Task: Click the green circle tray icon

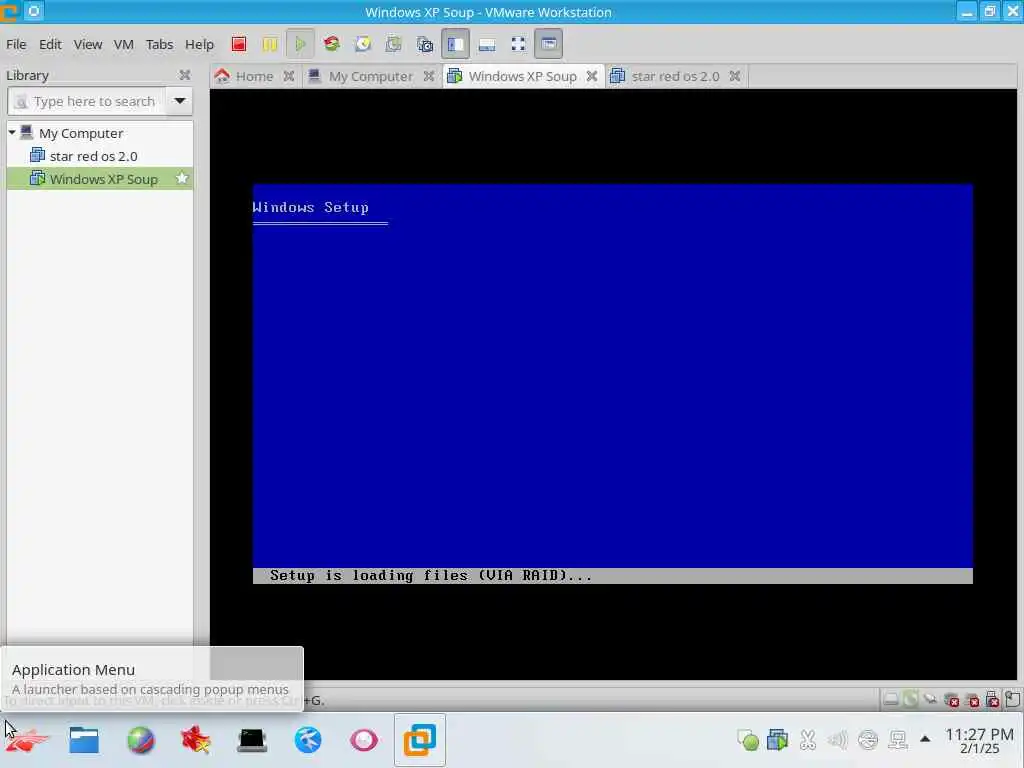Action: [x=748, y=740]
